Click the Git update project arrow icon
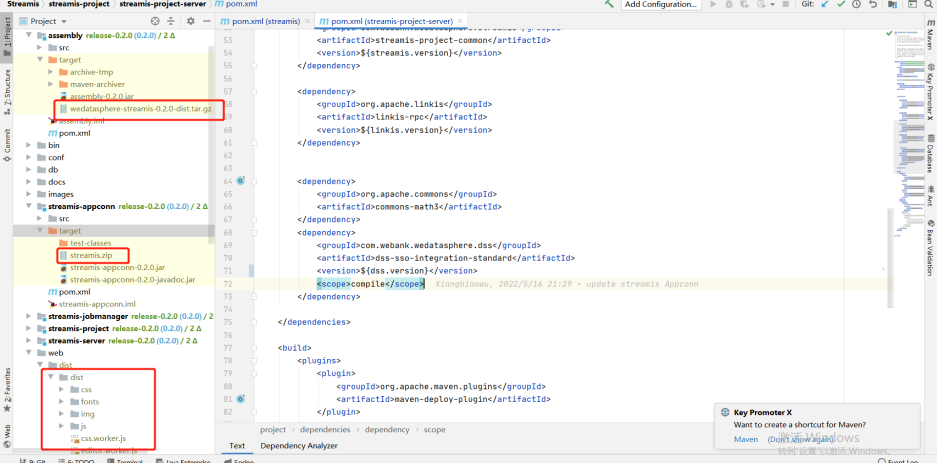The height and width of the screenshot is (463, 937). point(824,5)
